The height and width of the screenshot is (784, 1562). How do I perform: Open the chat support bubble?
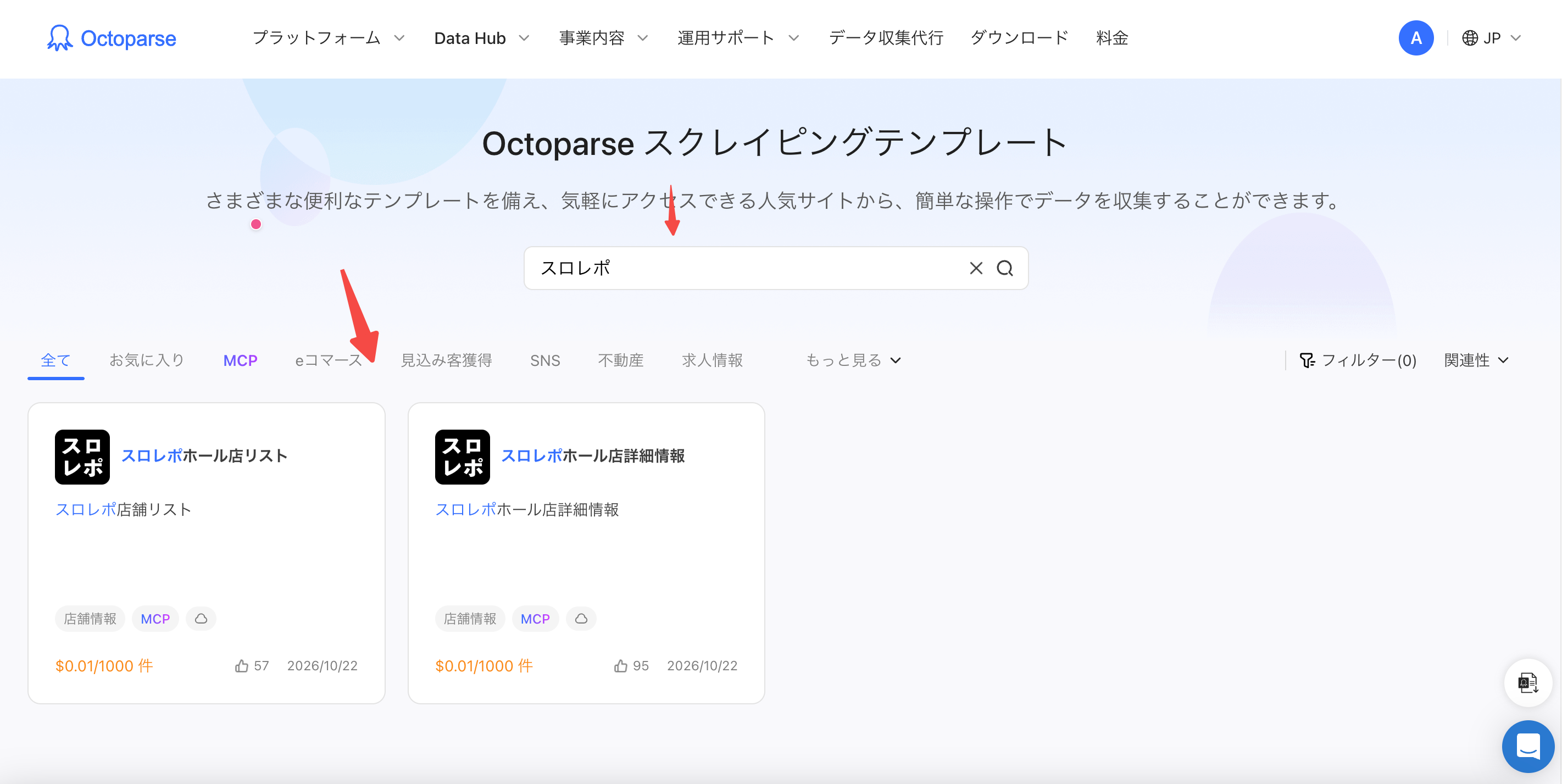point(1527,747)
